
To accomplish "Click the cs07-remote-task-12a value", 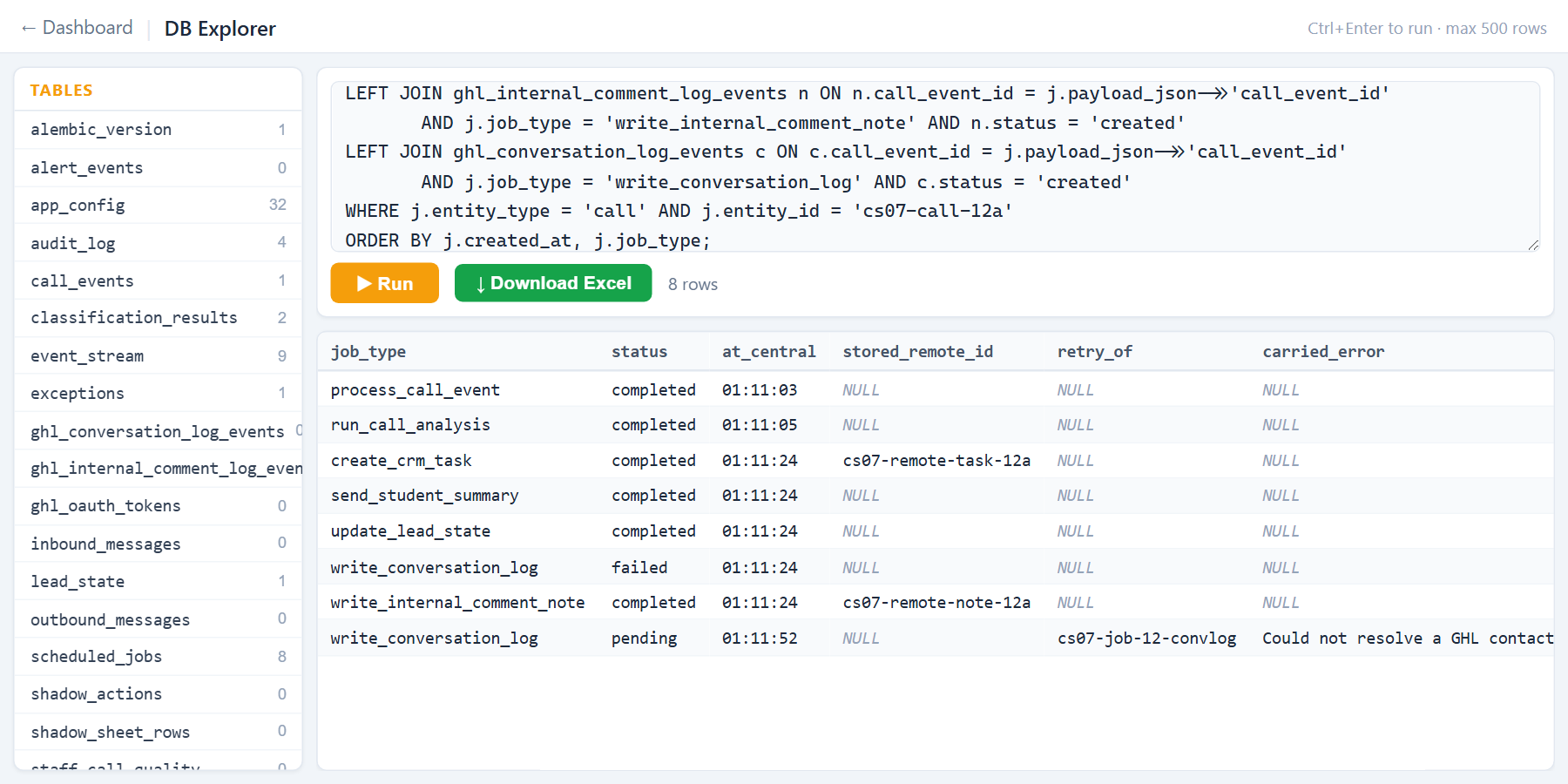I will pos(936,461).
